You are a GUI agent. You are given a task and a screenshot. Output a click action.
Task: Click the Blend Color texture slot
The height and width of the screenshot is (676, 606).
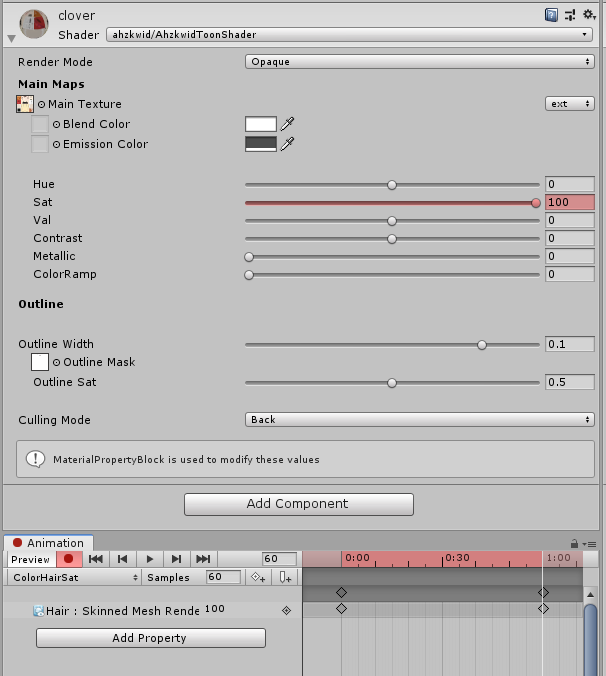click(40, 124)
